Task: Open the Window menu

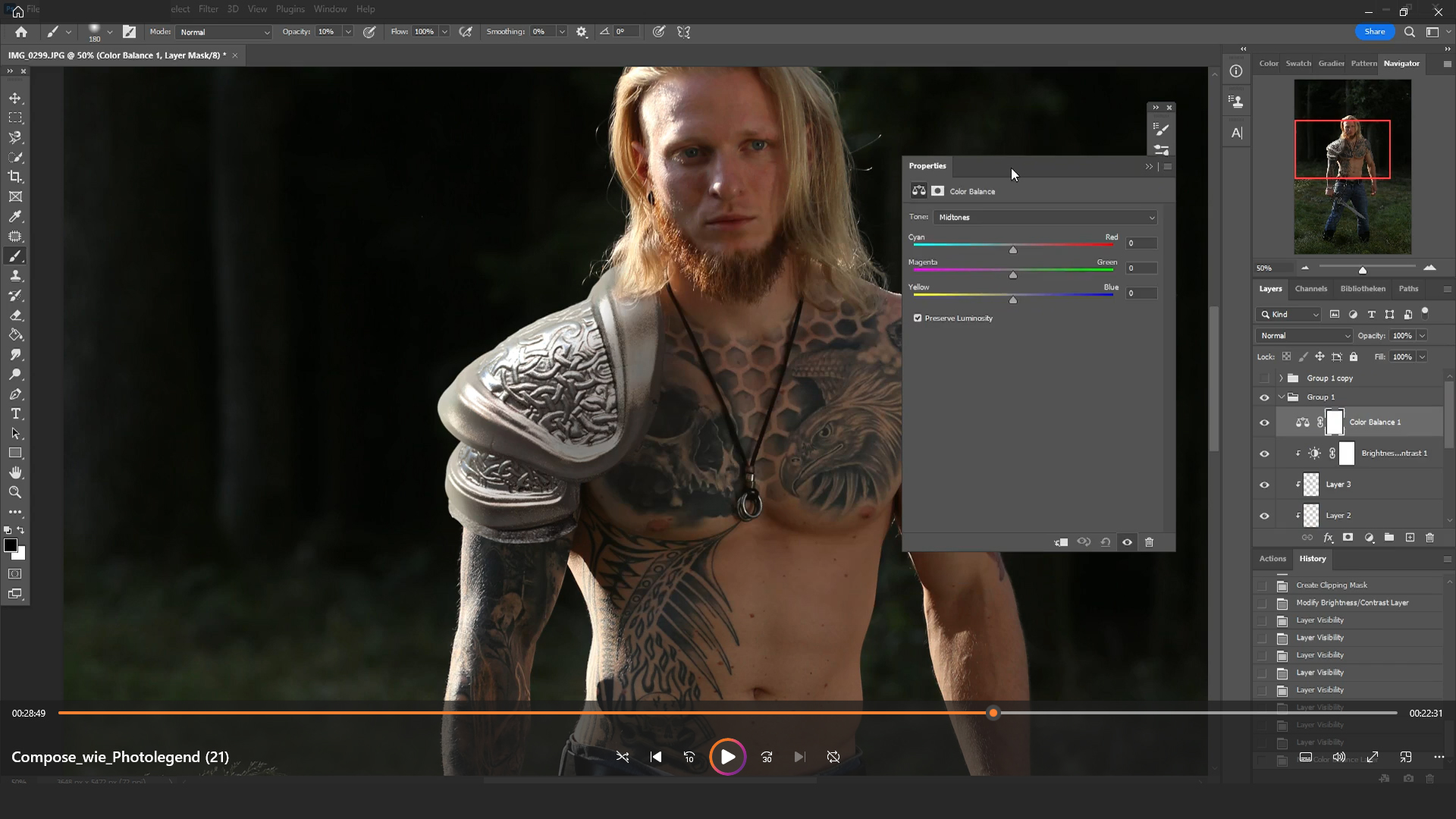Action: [330, 9]
